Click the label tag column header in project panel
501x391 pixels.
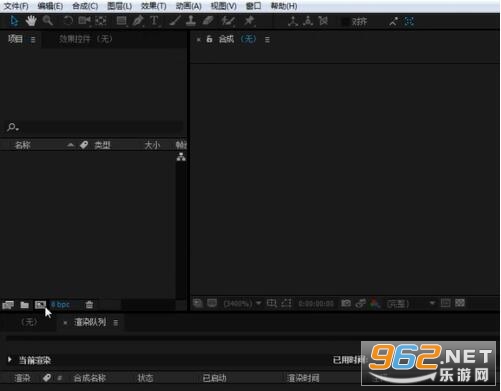[84, 145]
